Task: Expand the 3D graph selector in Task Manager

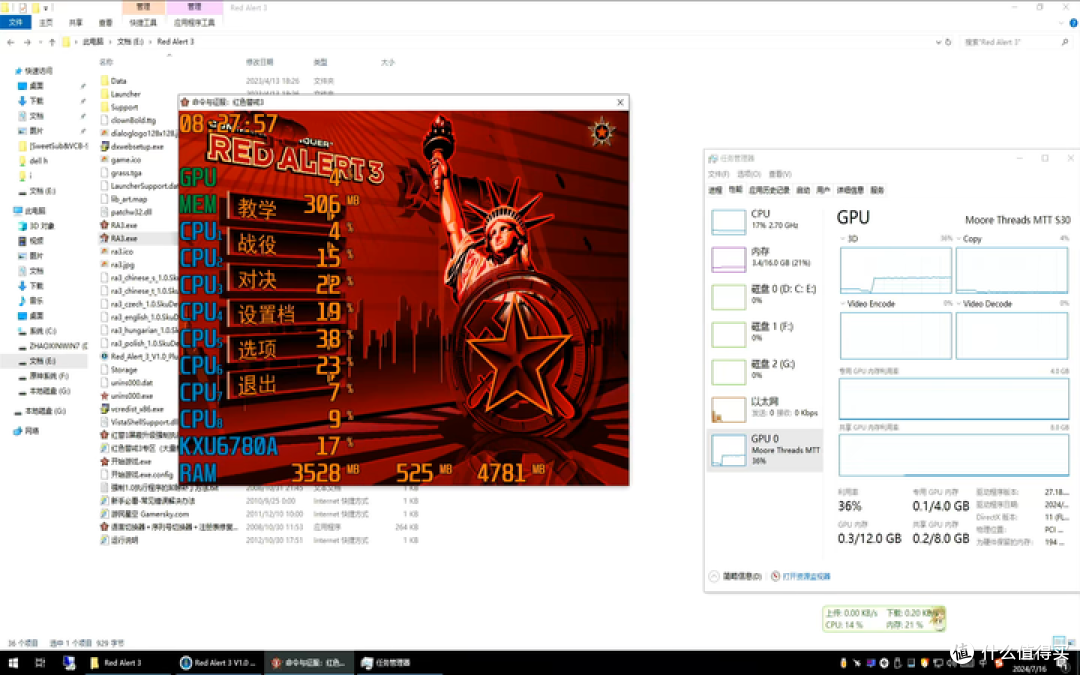Action: click(x=843, y=239)
